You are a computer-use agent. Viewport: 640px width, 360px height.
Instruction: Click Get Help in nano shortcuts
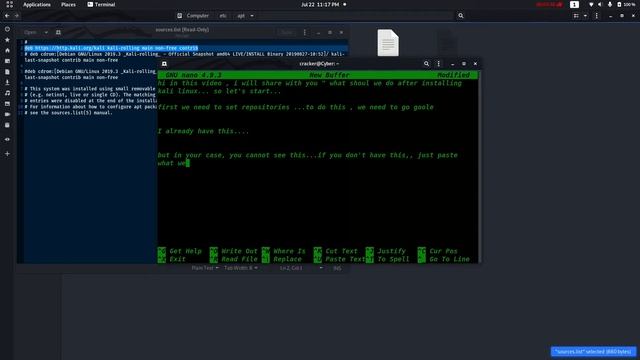(x=180, y=251)
